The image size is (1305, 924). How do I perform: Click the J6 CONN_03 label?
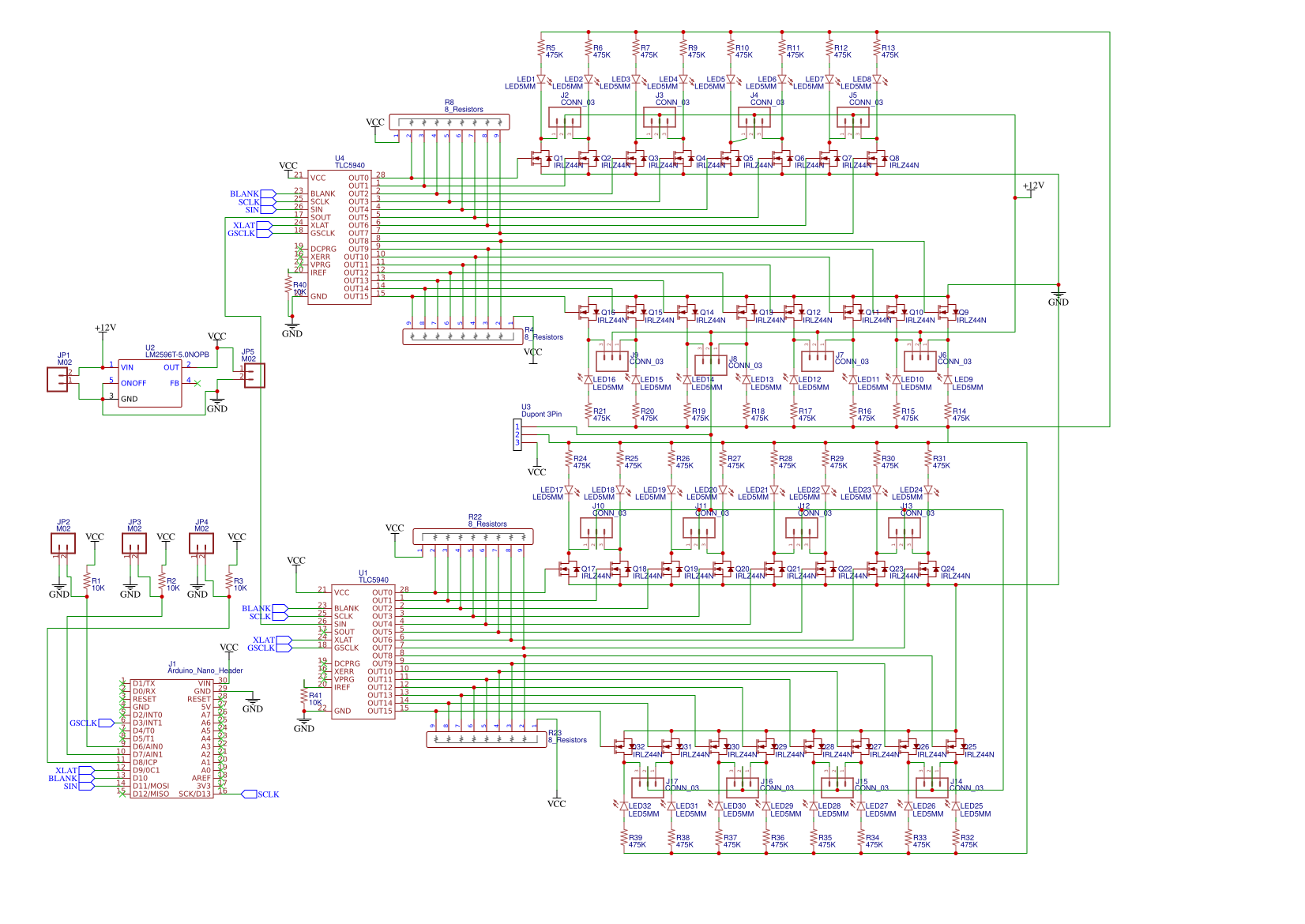(x=954, y=359)
